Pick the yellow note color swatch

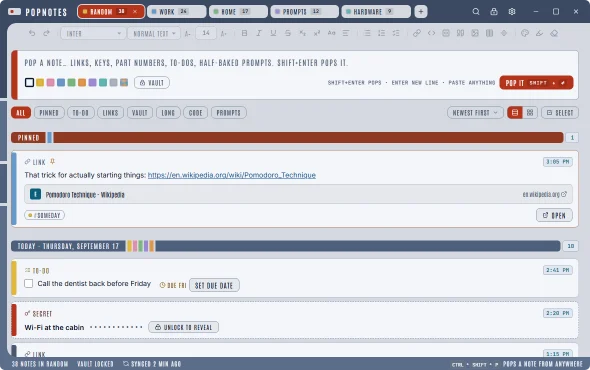pos(40,82)
